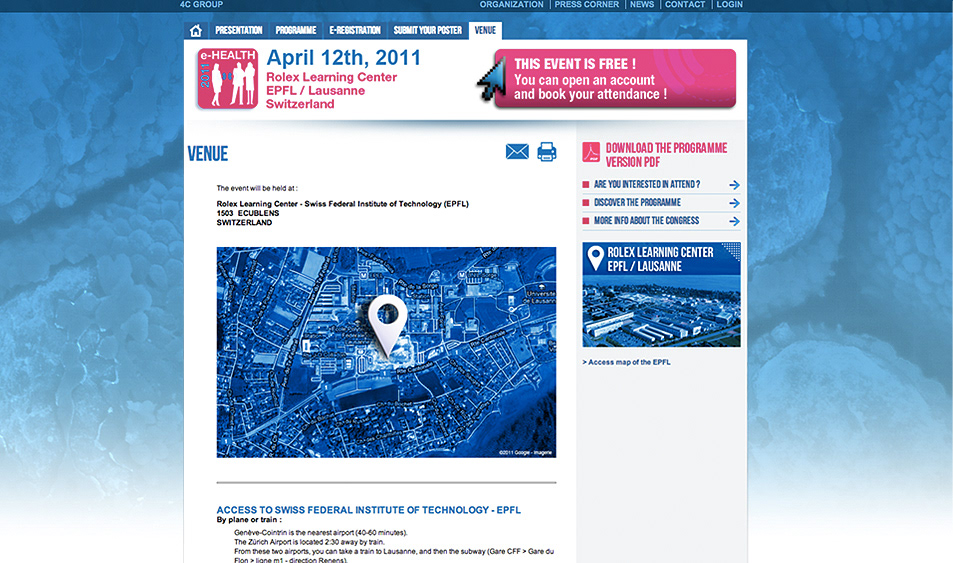The width and height of the screenshot is (953, 563).
Task: Open Submit Your Poster tab
Action: (x=428, y=30)
